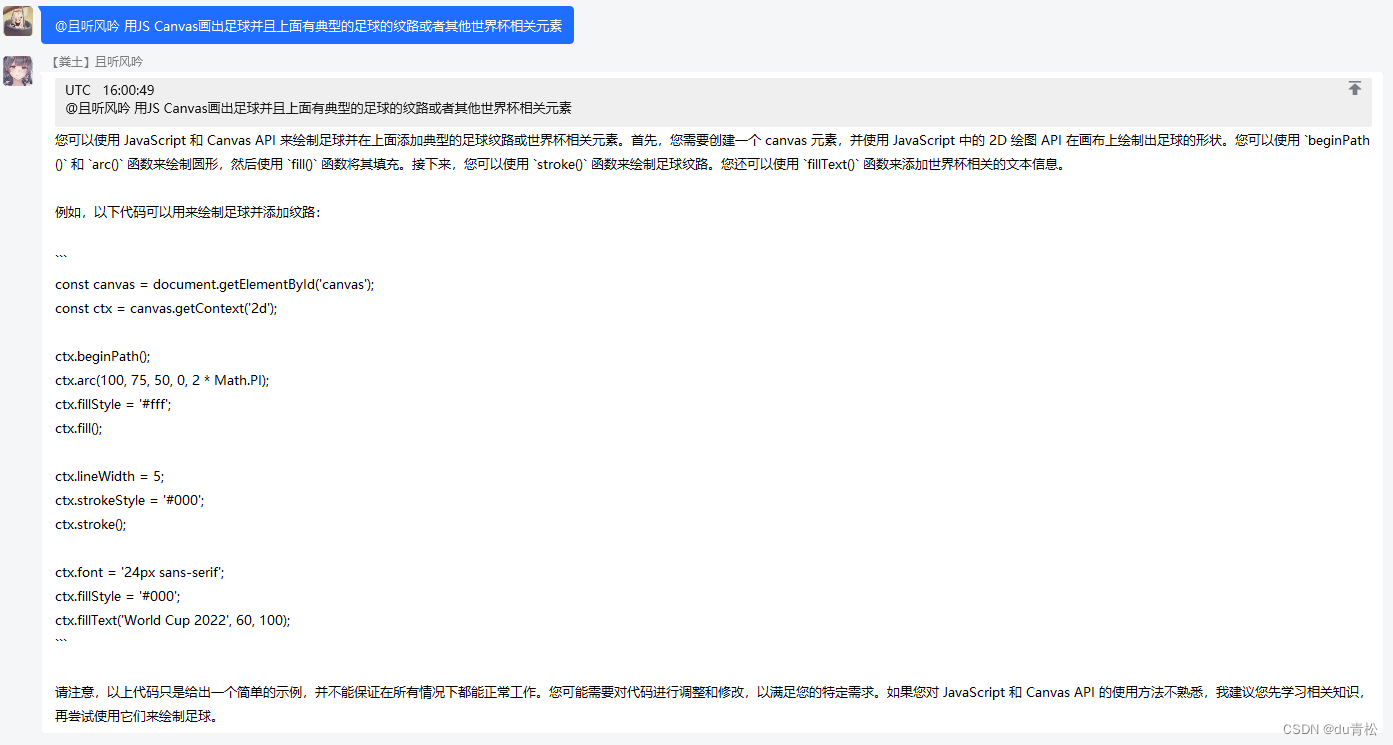Image resolution: width=1393 pixels, height=745 pixels.
Task: Click 且听风吟's bot avatar
Action: 18,72
